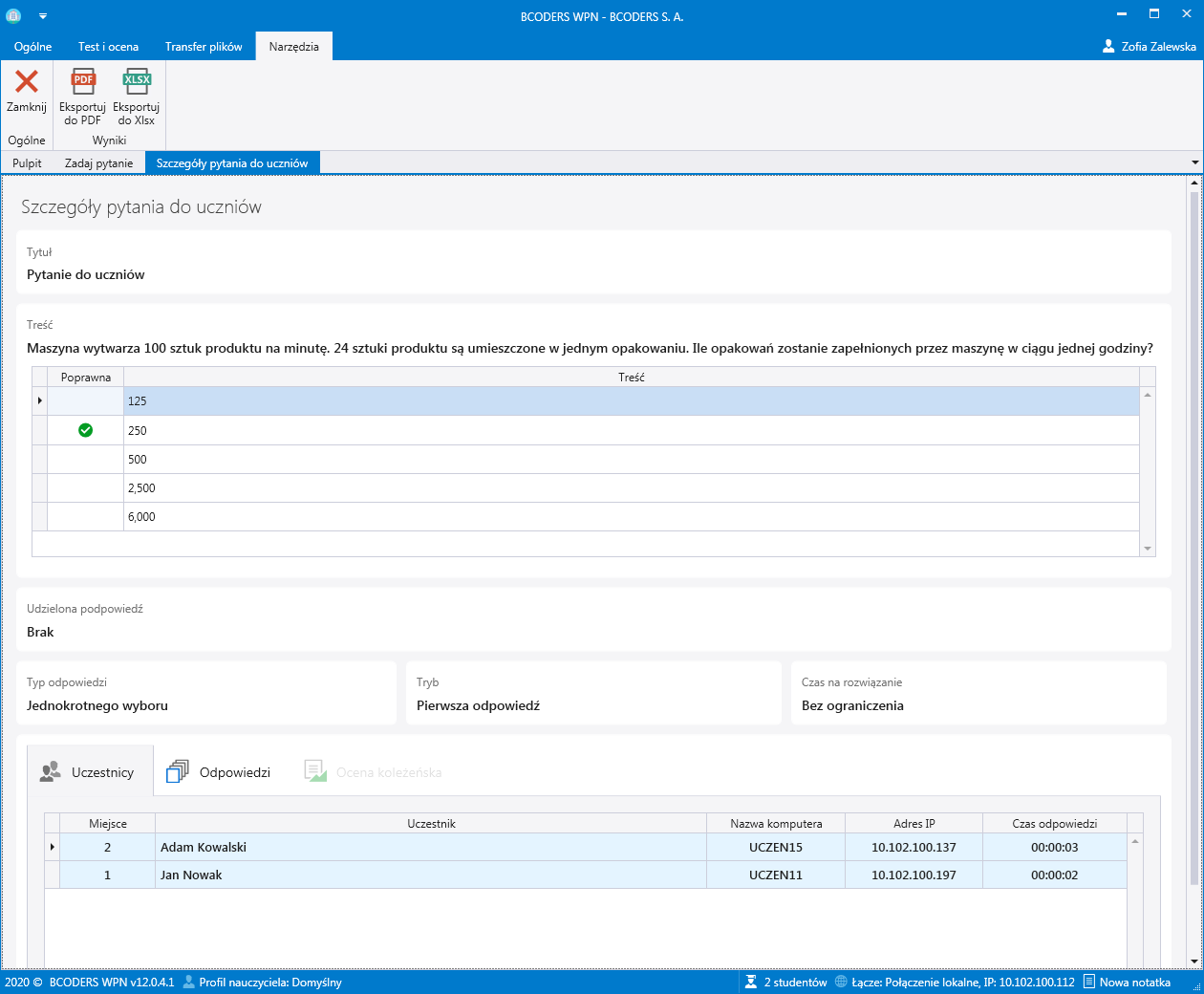1204x994 pixels.
Task: Switch to Transfer plików ribbon tab
Action: coord(204,46)
